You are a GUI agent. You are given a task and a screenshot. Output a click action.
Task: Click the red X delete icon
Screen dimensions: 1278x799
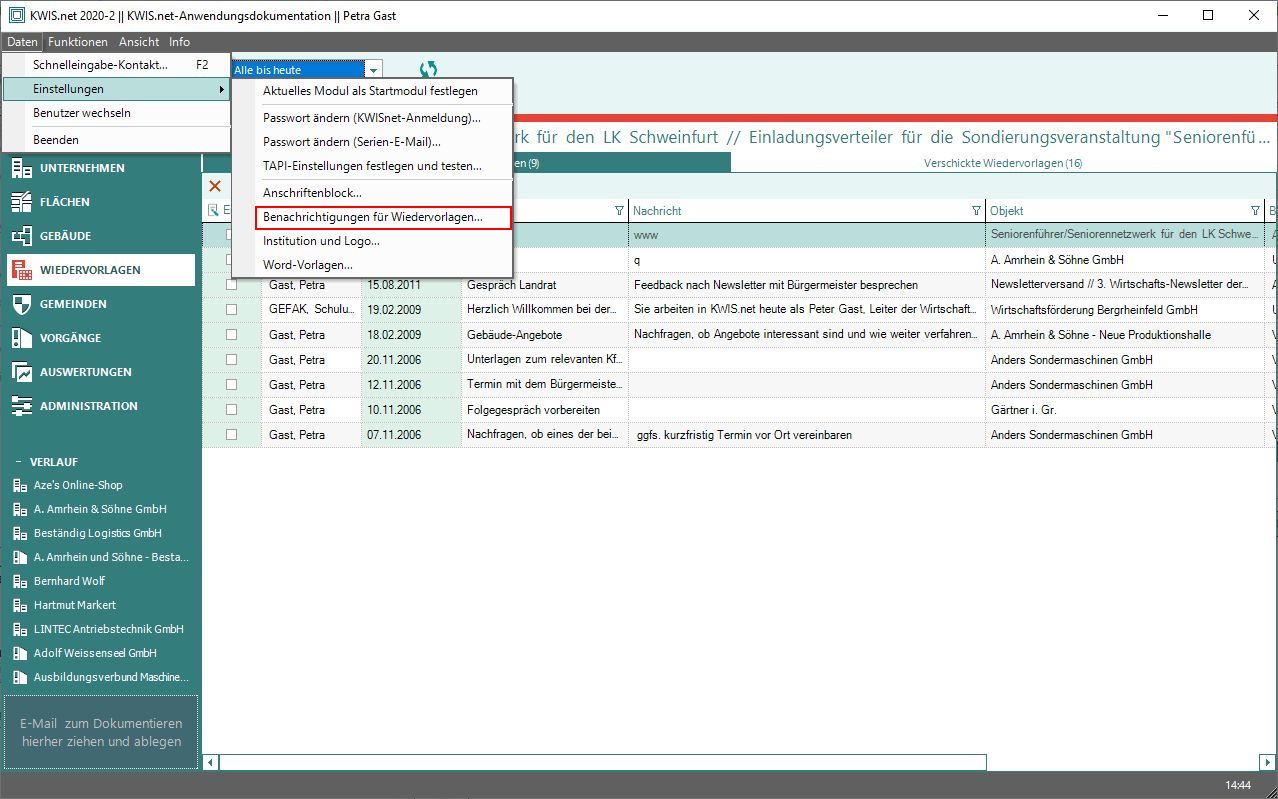(214, 186)
